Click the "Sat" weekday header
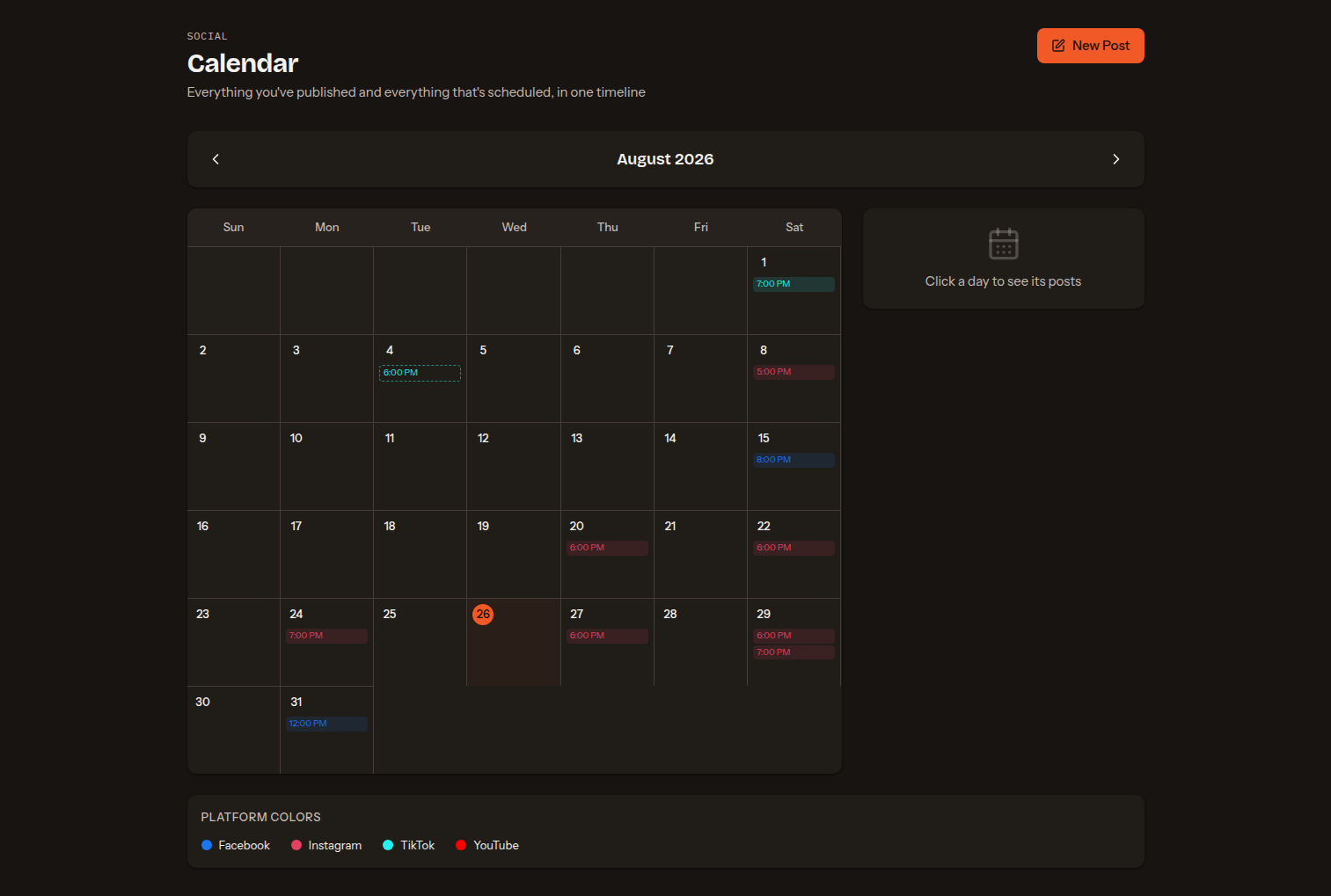Screen dimensions: 1331x896 (794, 227)
